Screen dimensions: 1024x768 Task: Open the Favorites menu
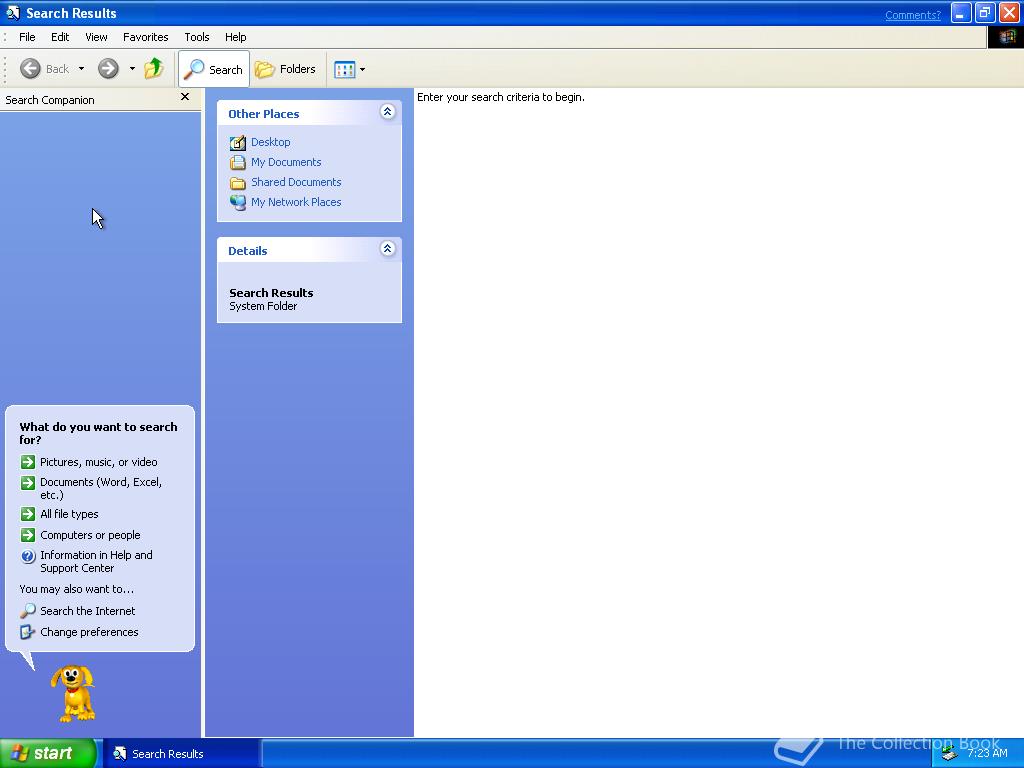tap(146, 37)
